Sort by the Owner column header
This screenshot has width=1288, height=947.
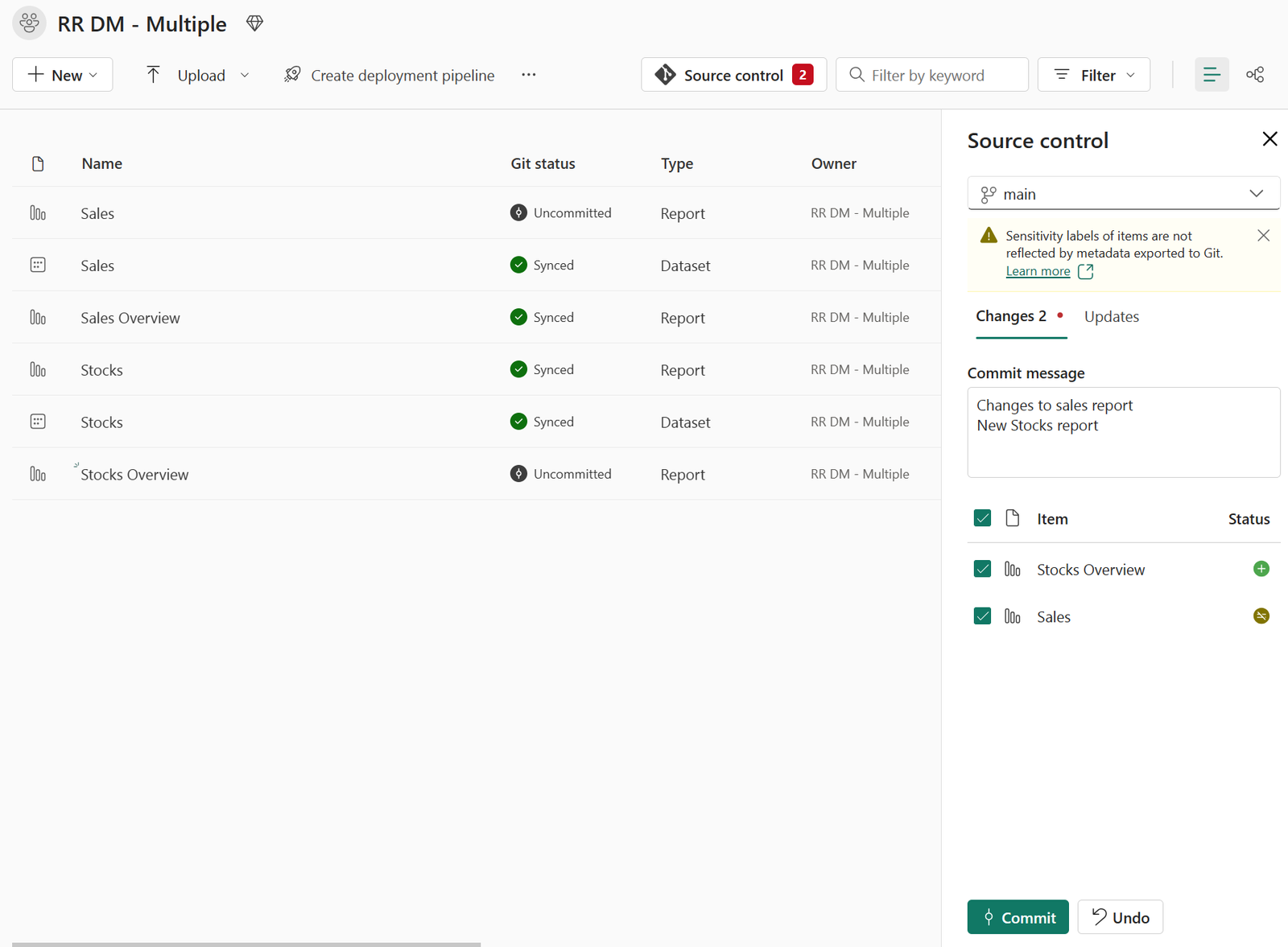[834, 164]
